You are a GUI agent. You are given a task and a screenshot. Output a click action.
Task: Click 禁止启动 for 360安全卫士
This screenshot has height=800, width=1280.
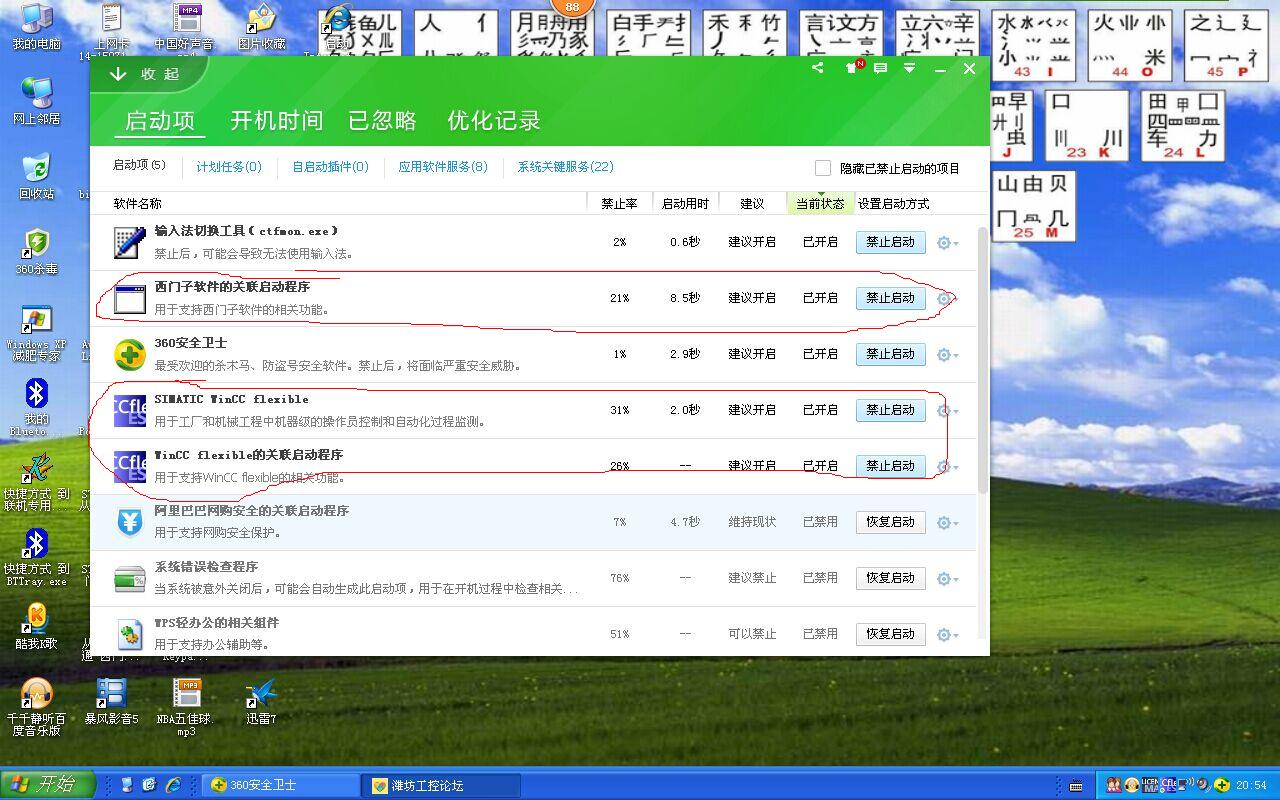890,354
